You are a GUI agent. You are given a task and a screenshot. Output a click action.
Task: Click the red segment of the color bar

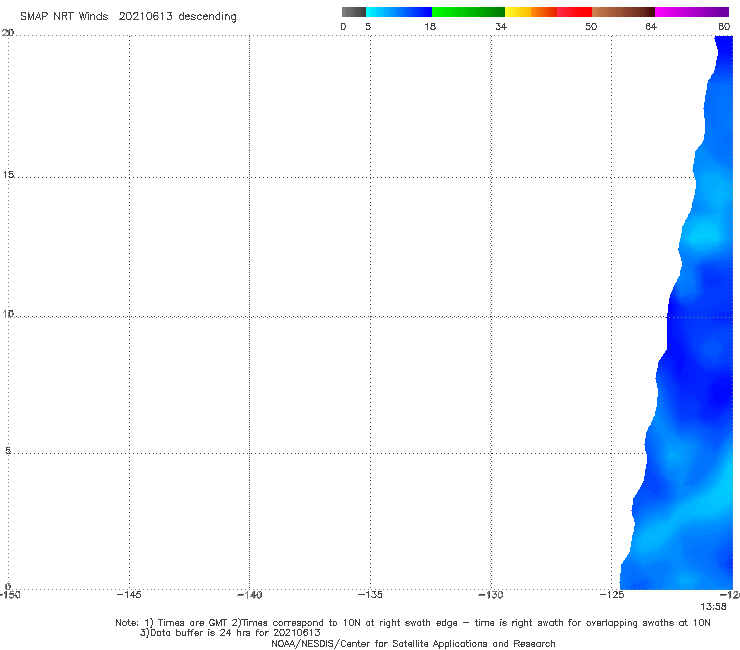click(574, 12)
